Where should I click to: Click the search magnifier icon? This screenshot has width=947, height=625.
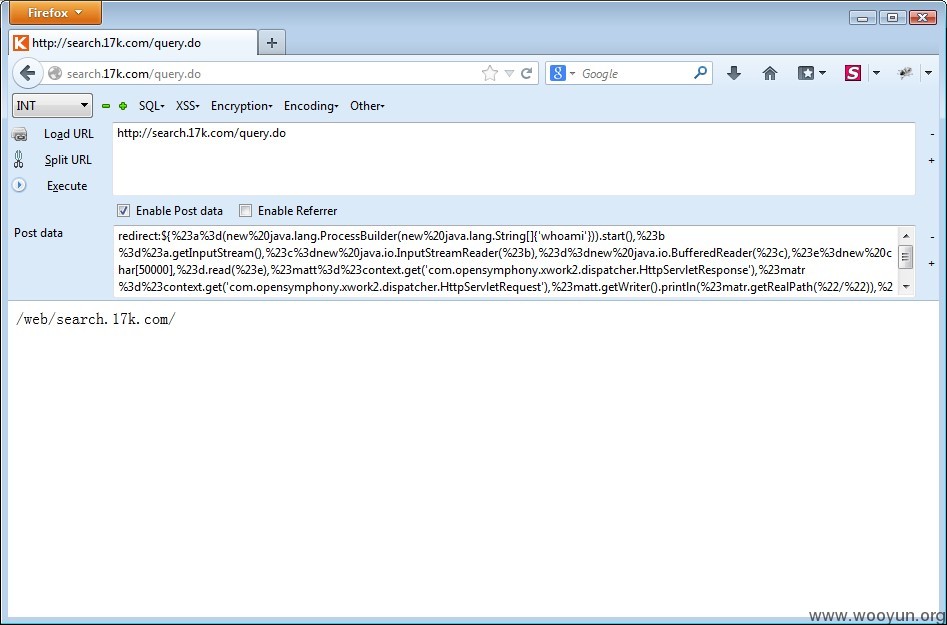pos(701,73)
